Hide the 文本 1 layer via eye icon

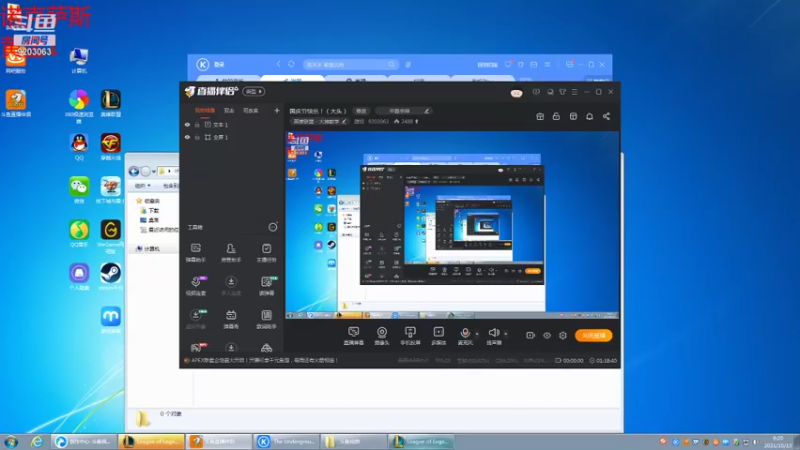(x=187, y=124)
